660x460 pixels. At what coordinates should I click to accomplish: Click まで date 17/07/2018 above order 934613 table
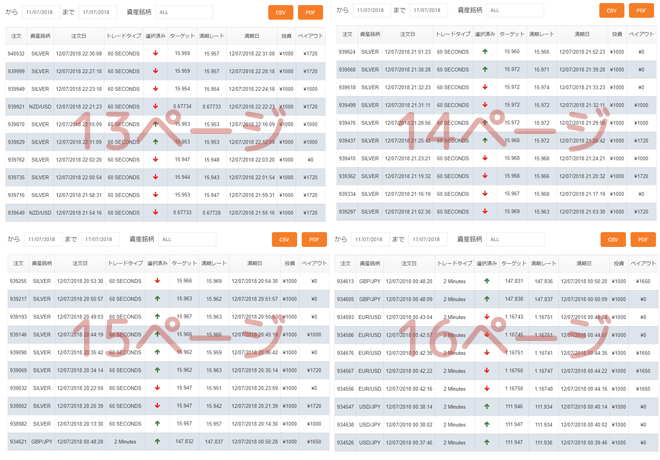pos(428,239)
